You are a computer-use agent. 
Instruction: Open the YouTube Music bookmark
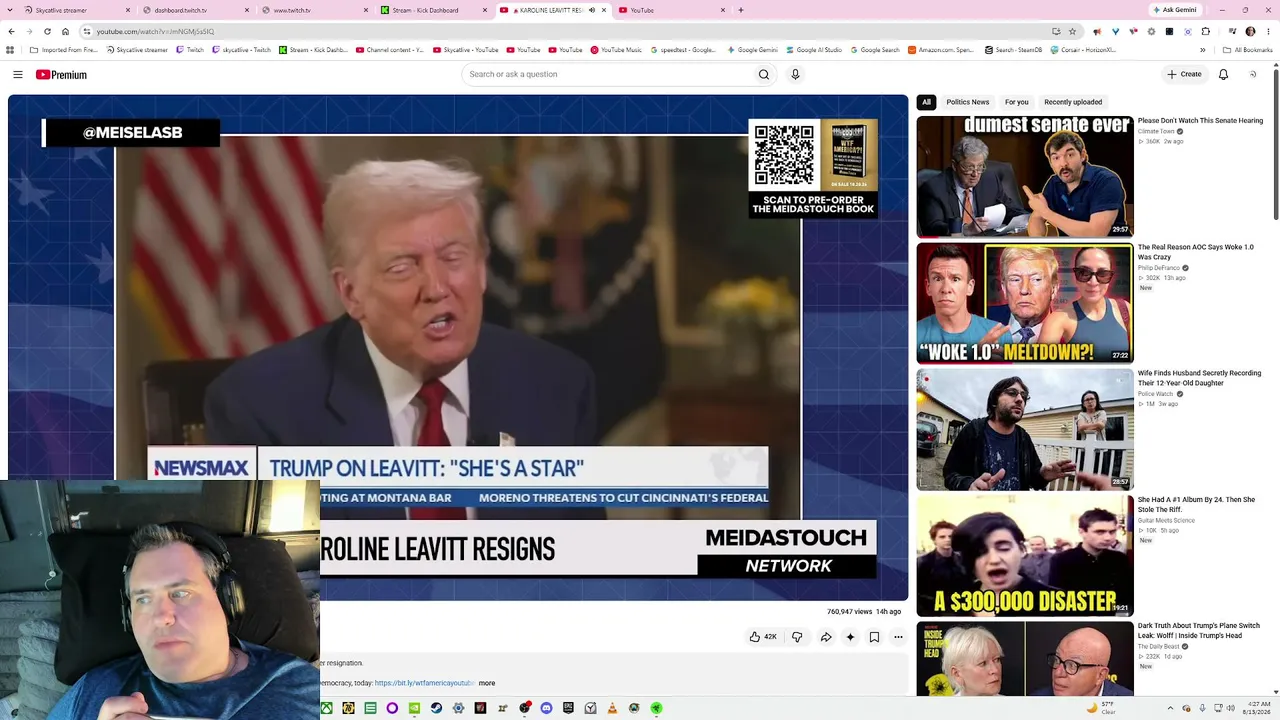coord(616,50)
